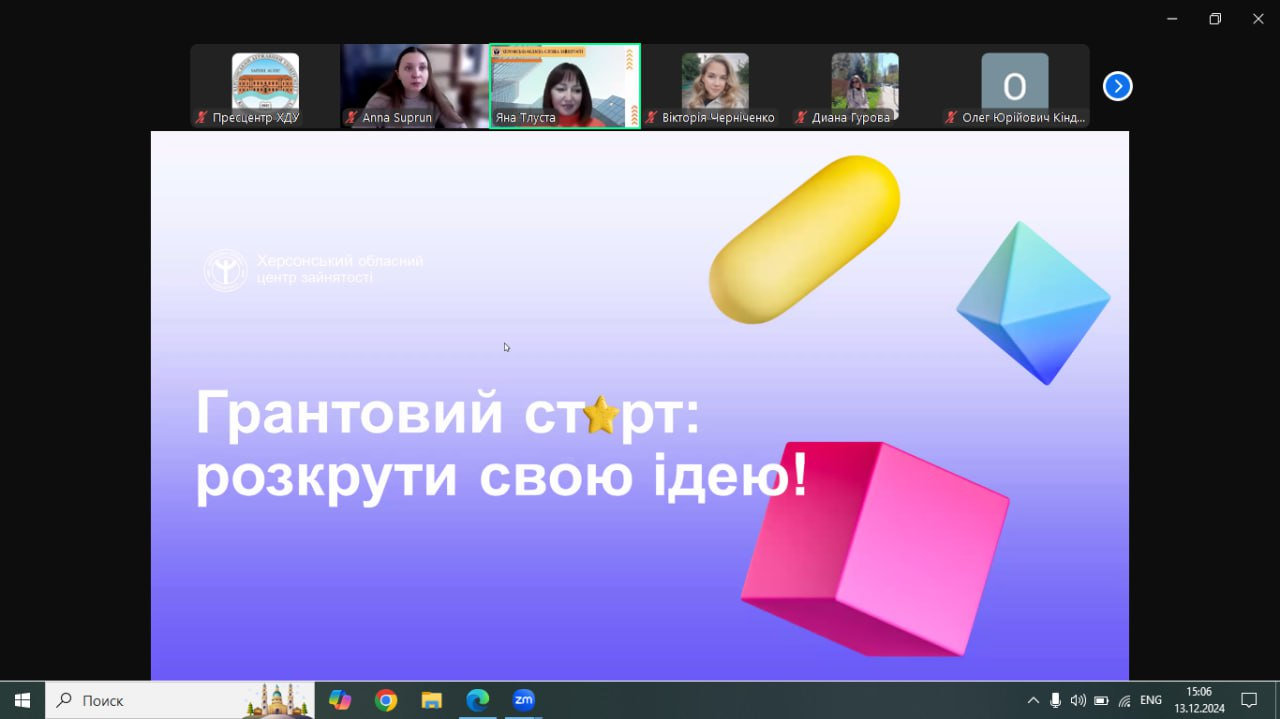Screen dimensions: 1280x719
Task: Select Диана Гурова participant tile
Action: click(x=865, y=86)
